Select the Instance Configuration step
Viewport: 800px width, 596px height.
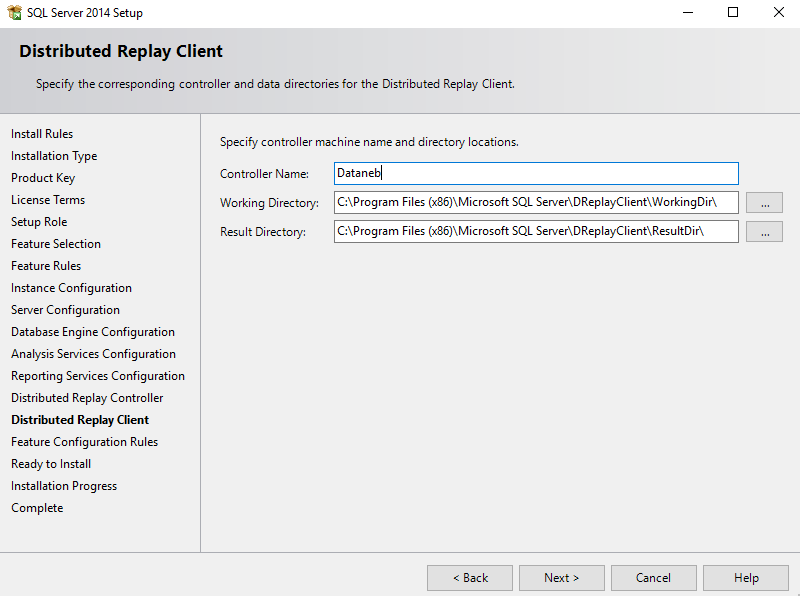(x=71, y=288)
